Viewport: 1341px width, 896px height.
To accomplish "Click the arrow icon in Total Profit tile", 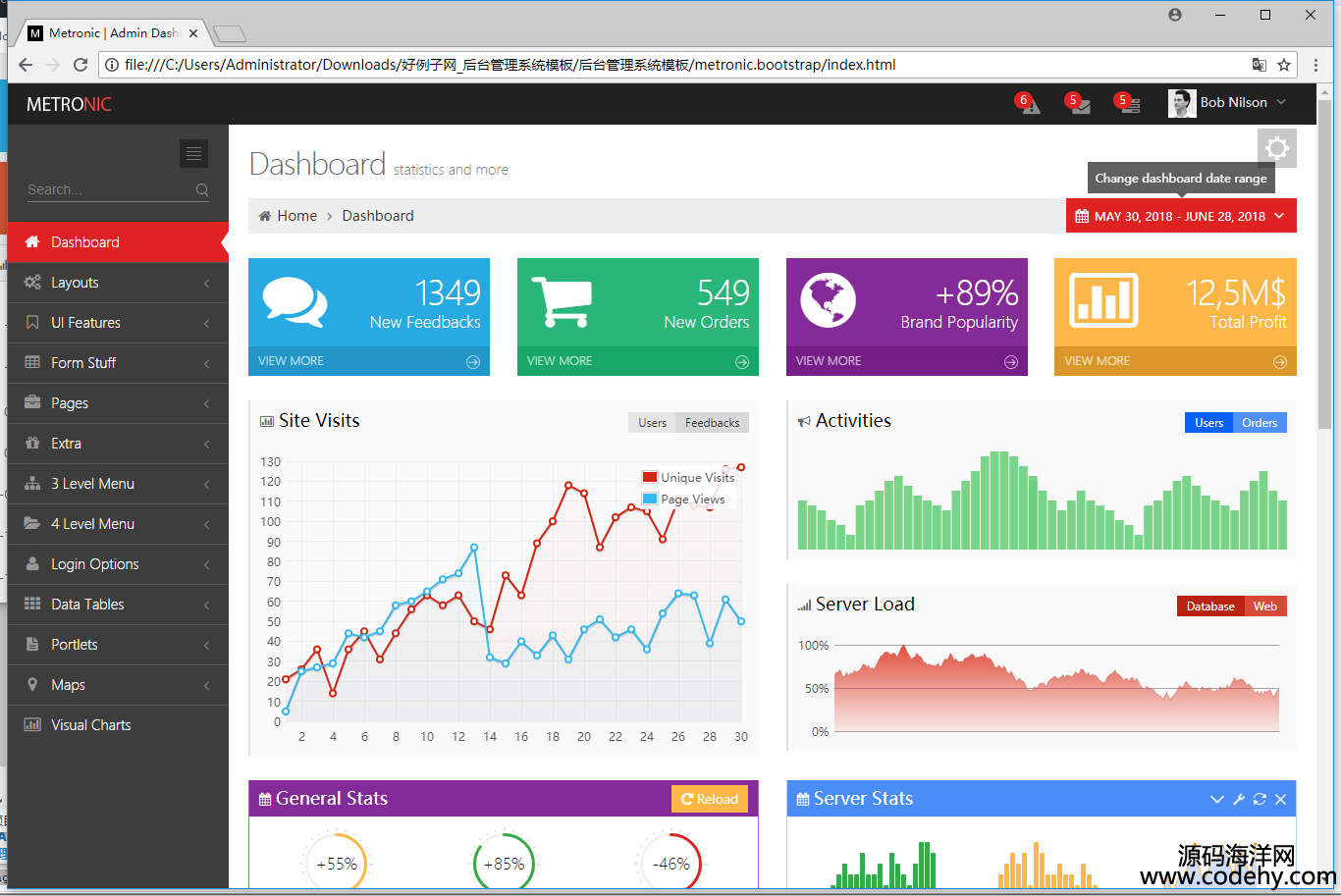I will (1280, 362).
